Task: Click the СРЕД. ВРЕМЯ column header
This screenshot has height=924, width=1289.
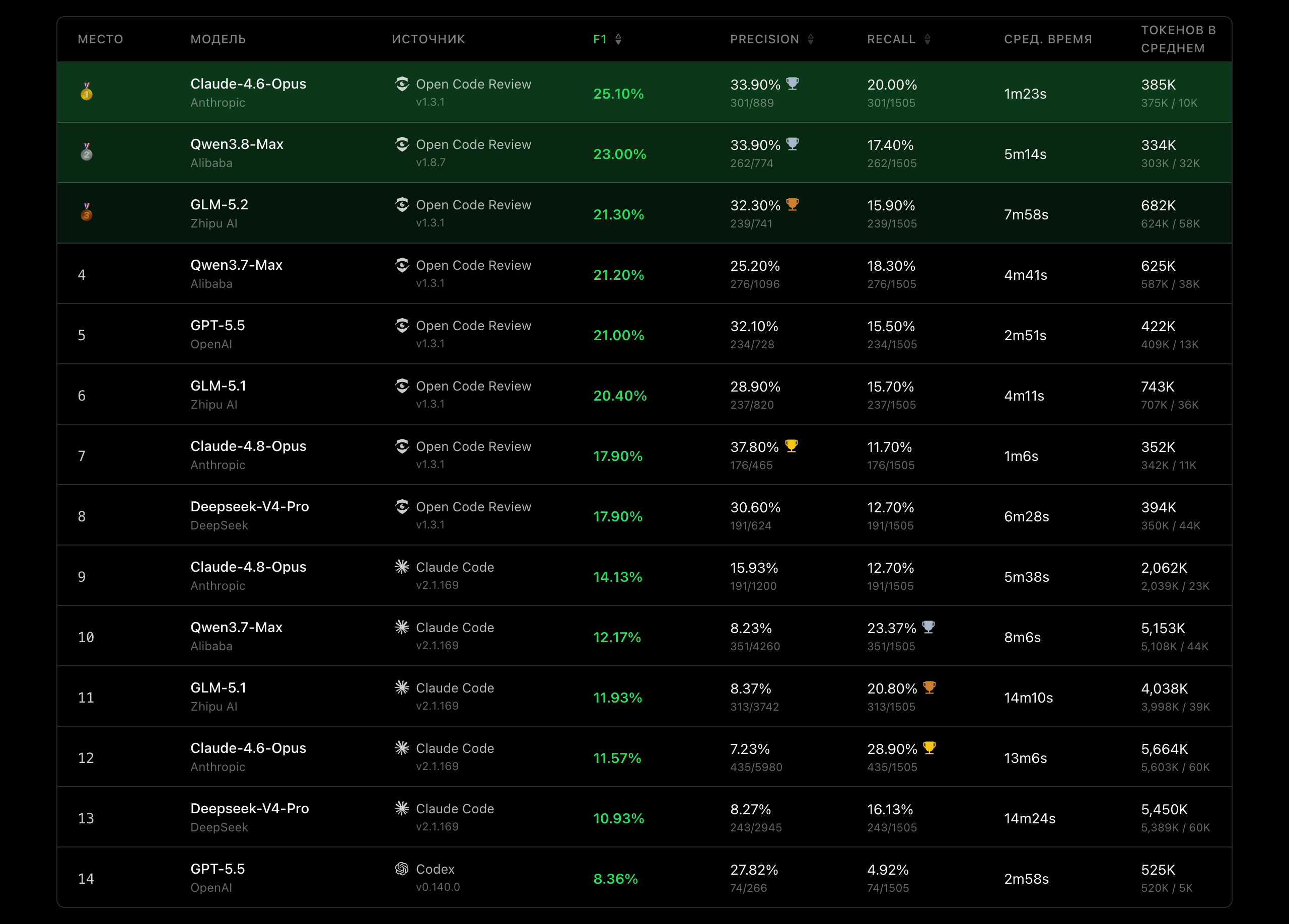Action: click(1048, 39)
